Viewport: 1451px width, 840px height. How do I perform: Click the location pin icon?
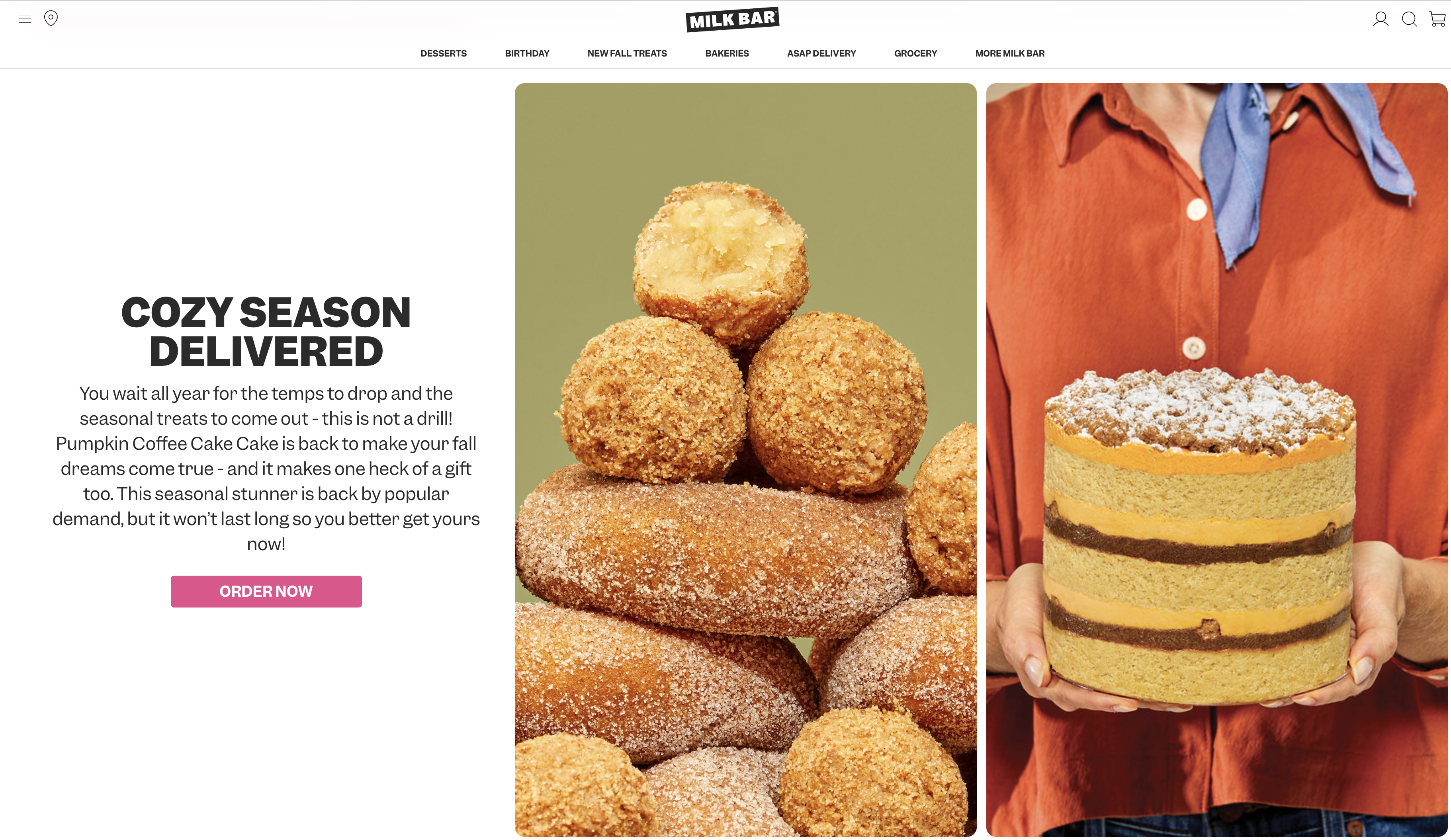click(51, 19)
